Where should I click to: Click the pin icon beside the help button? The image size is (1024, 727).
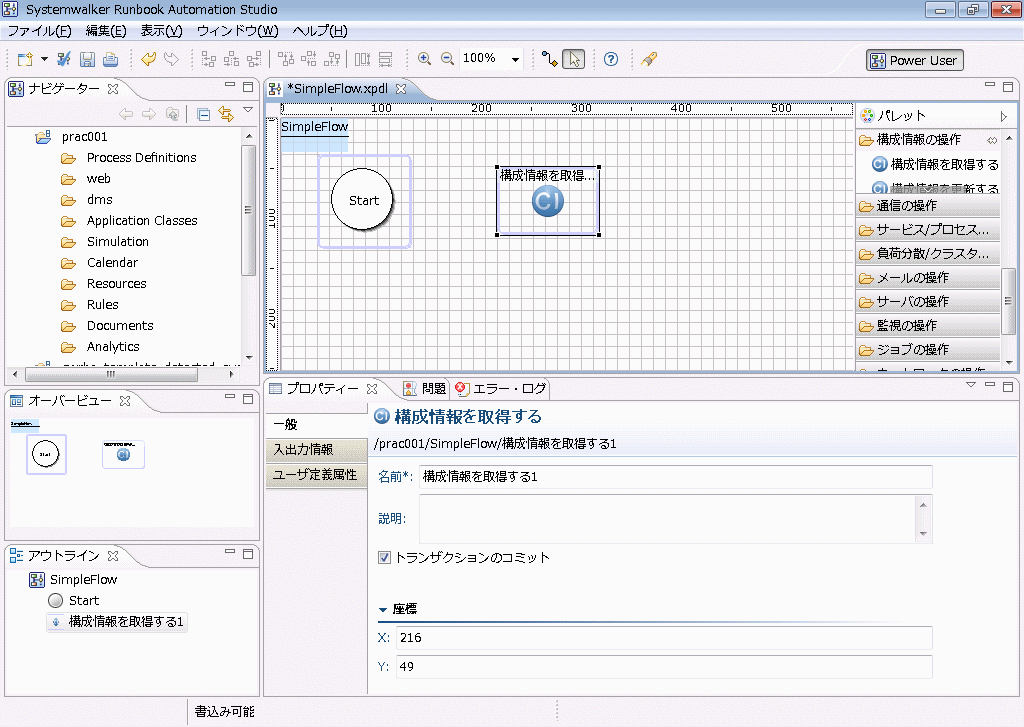tap(648, 59)
